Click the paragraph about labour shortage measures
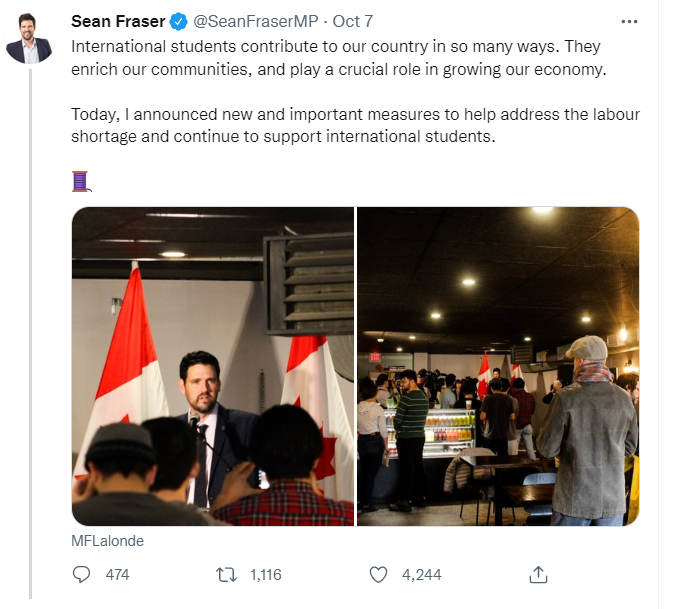Viewport: 678px width, 609px height. point(355,125)
